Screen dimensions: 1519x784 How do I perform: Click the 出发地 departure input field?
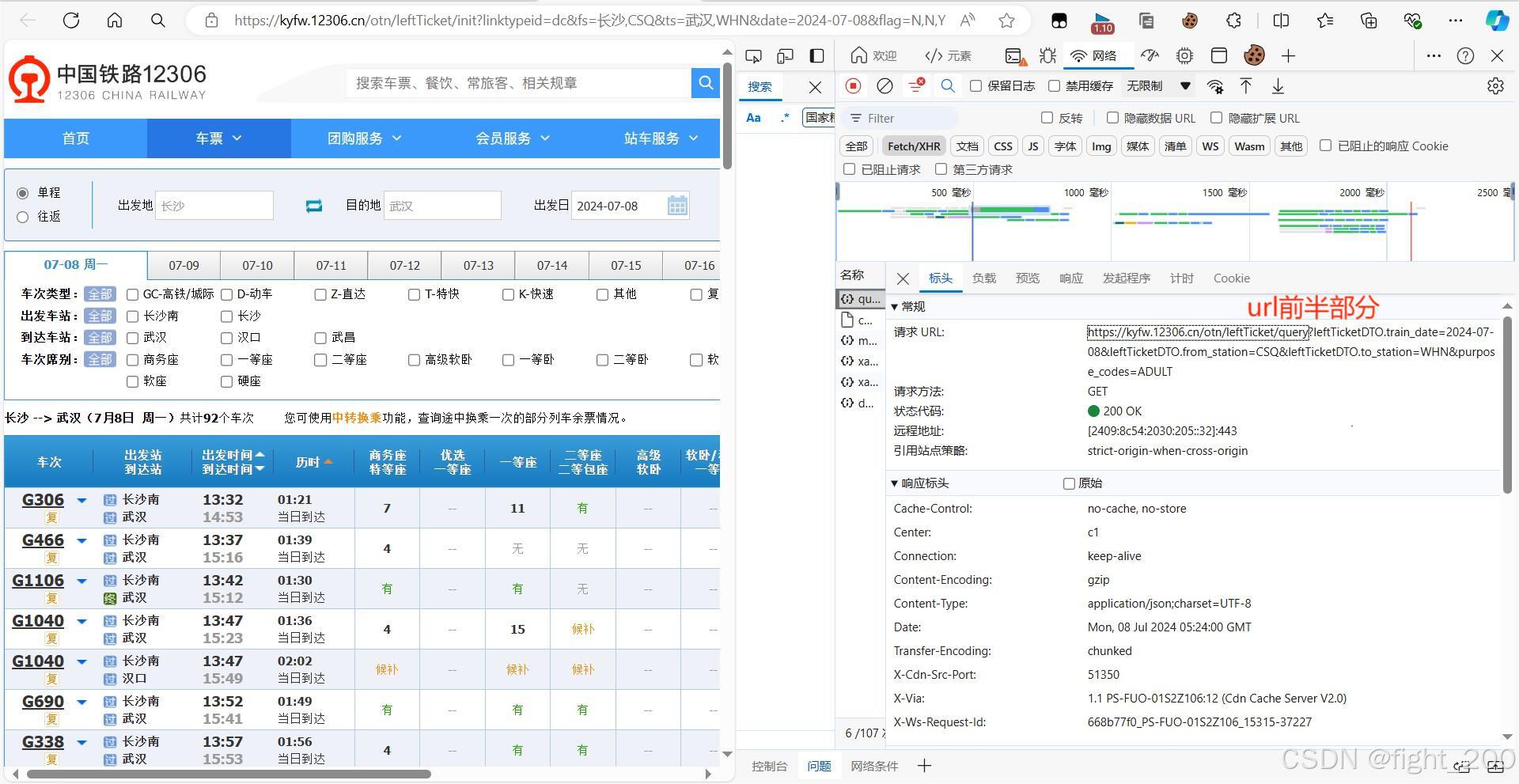pos(214,206)
